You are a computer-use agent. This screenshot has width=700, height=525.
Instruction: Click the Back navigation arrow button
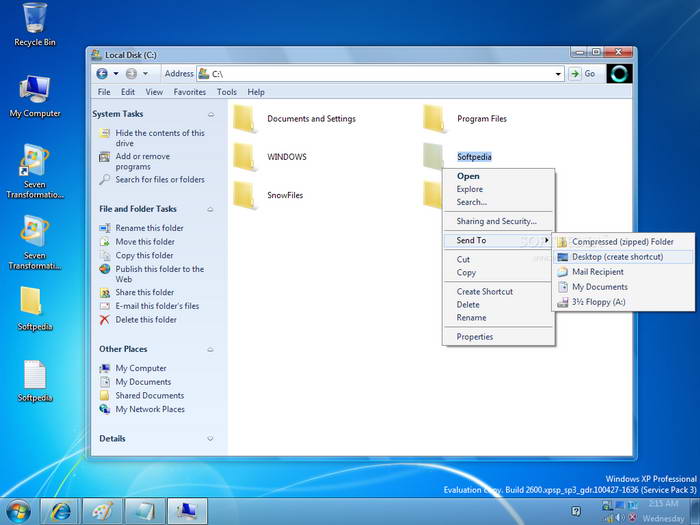point(102,74)
